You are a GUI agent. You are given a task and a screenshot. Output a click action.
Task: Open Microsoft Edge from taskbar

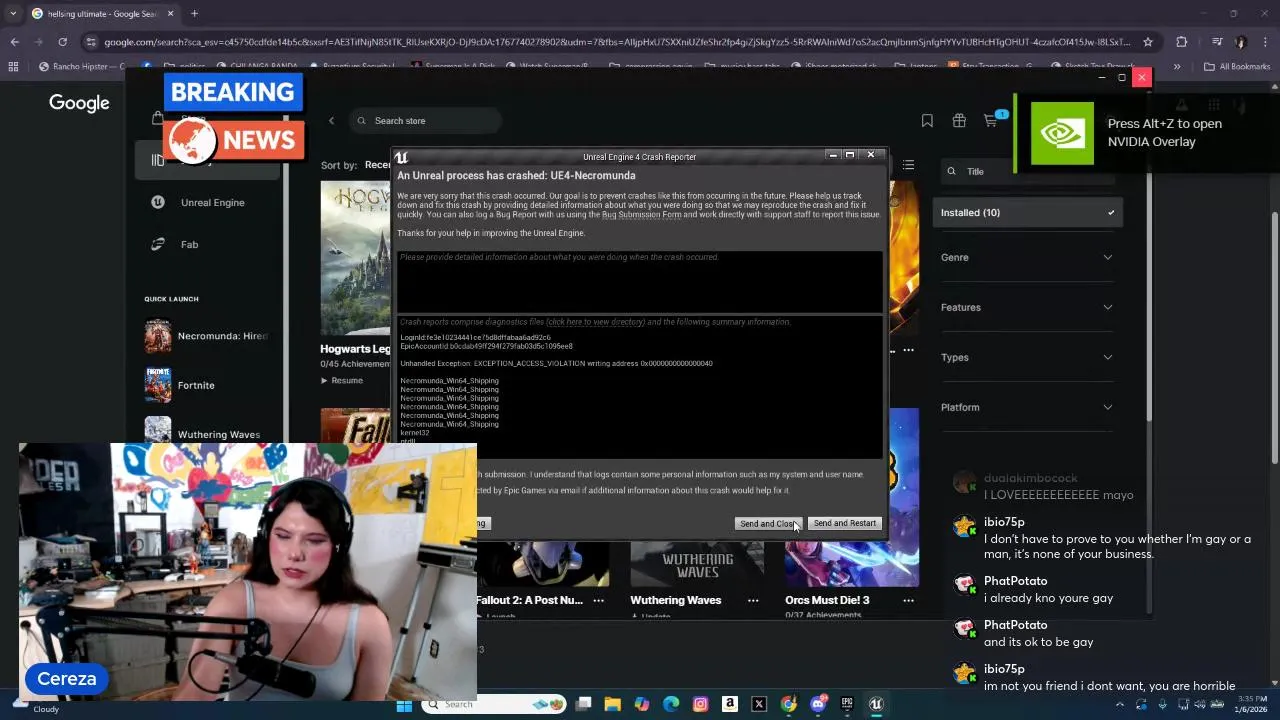pos(671,705)
